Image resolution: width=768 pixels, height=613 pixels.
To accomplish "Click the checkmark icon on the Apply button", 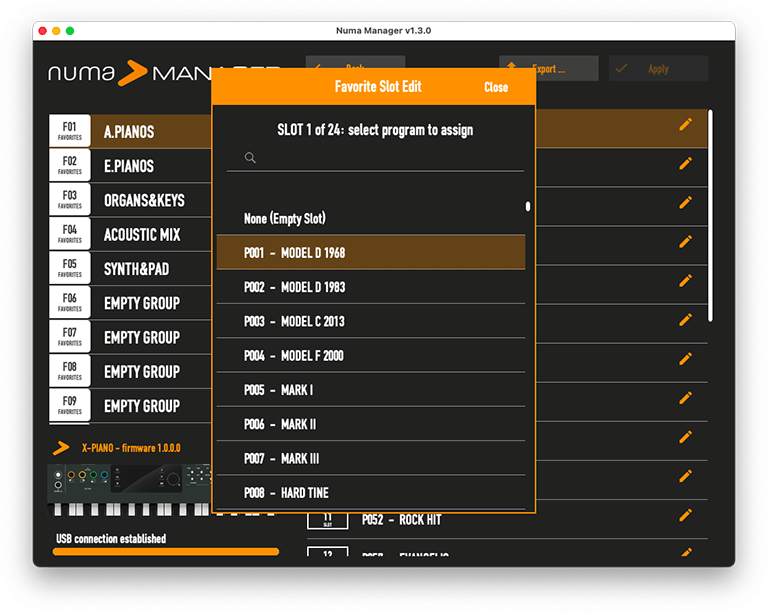I will pyautogui.click(x=621, y=69).
